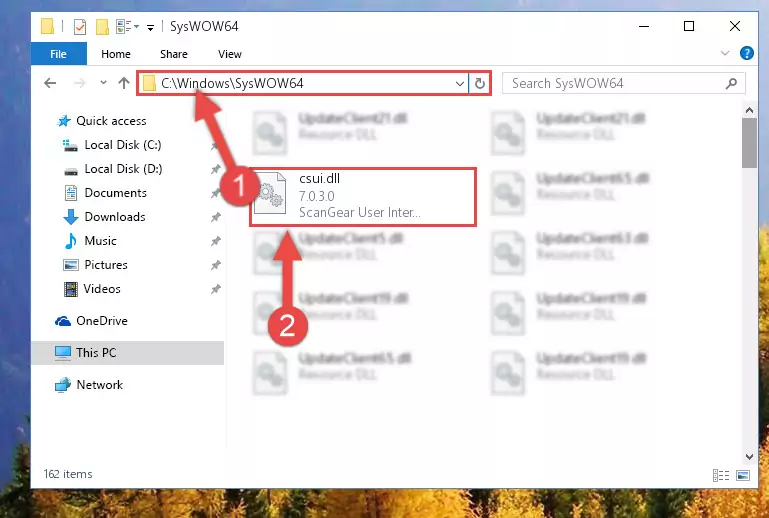Click the Videos film strip icon
The width and height of the screenshot is (769, 518).
[71, 289]
